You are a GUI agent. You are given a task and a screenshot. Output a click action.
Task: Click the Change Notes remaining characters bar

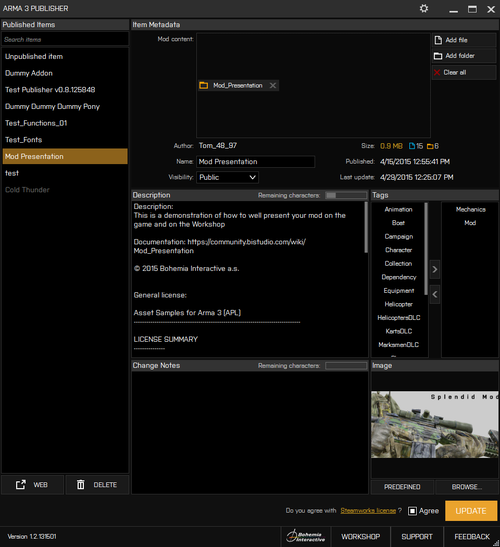346,366
